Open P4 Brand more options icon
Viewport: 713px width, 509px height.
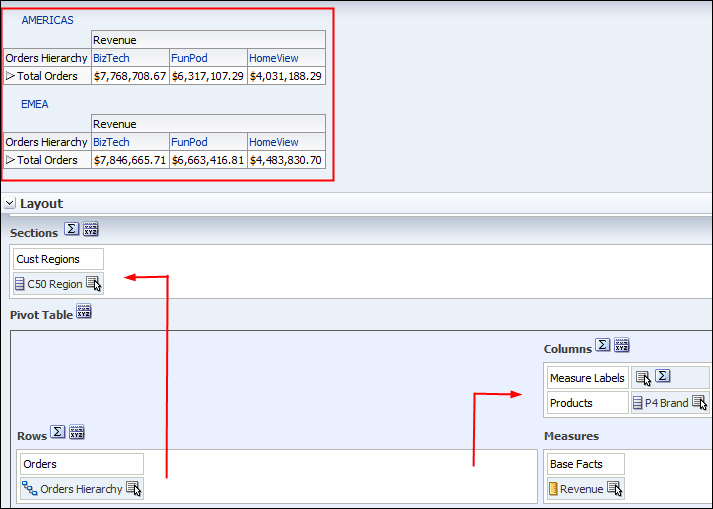tap(699, 403)
